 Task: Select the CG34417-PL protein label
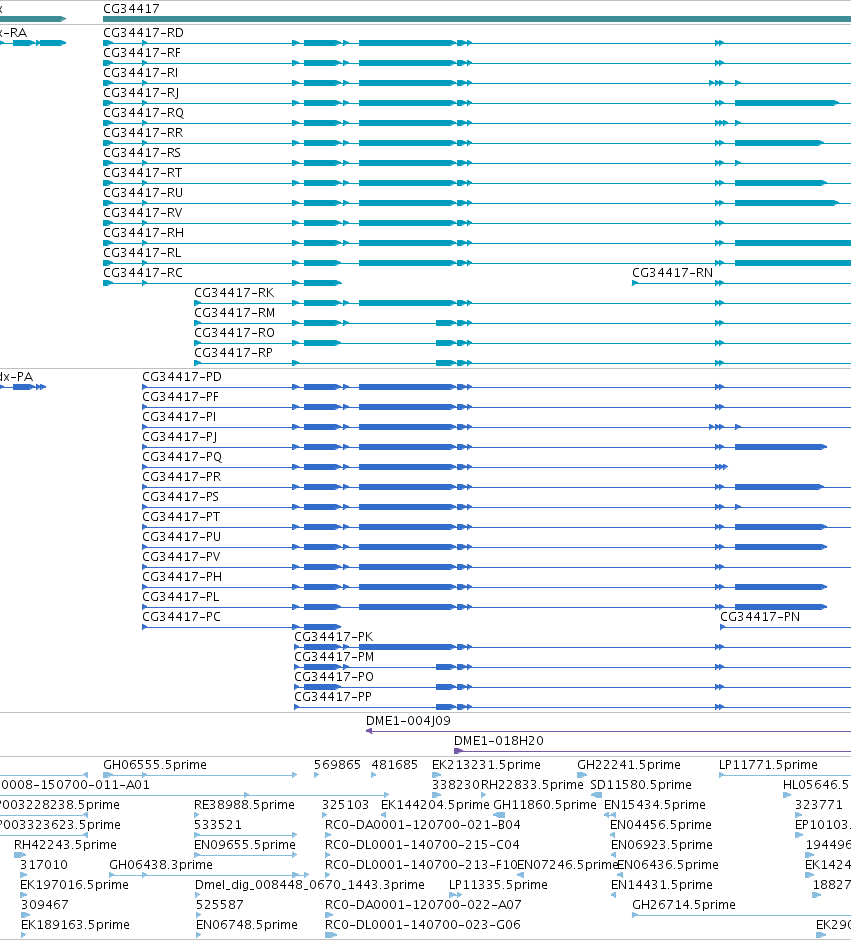(x=180, y=596)
